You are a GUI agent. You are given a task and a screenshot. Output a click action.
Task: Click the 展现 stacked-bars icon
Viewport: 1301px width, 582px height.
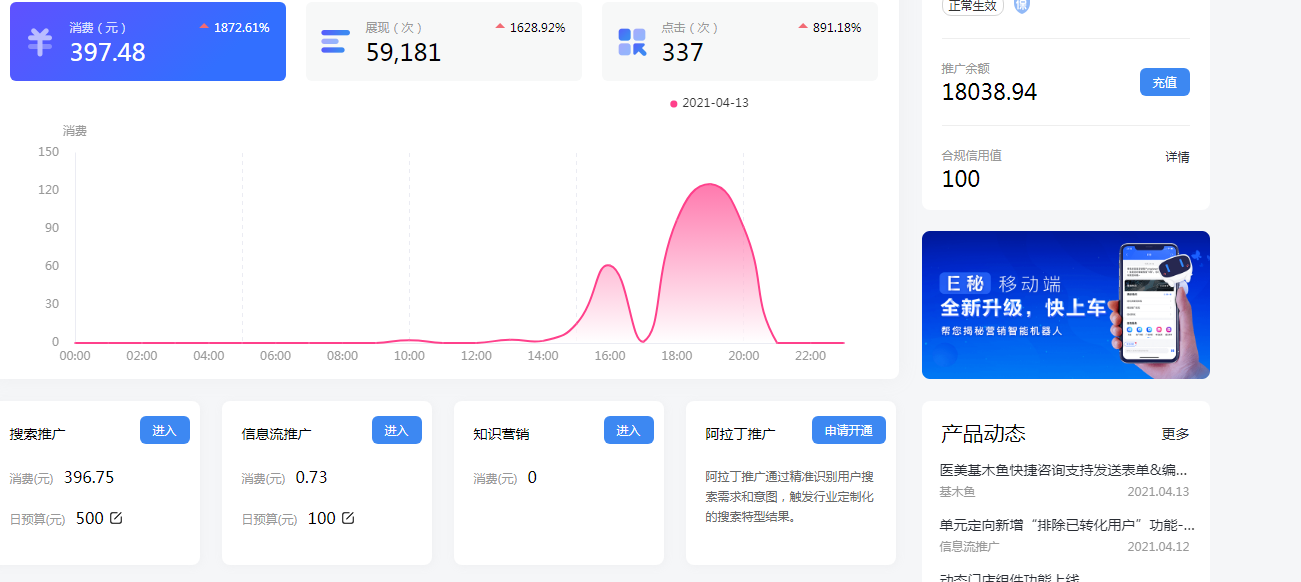(335, 42)
